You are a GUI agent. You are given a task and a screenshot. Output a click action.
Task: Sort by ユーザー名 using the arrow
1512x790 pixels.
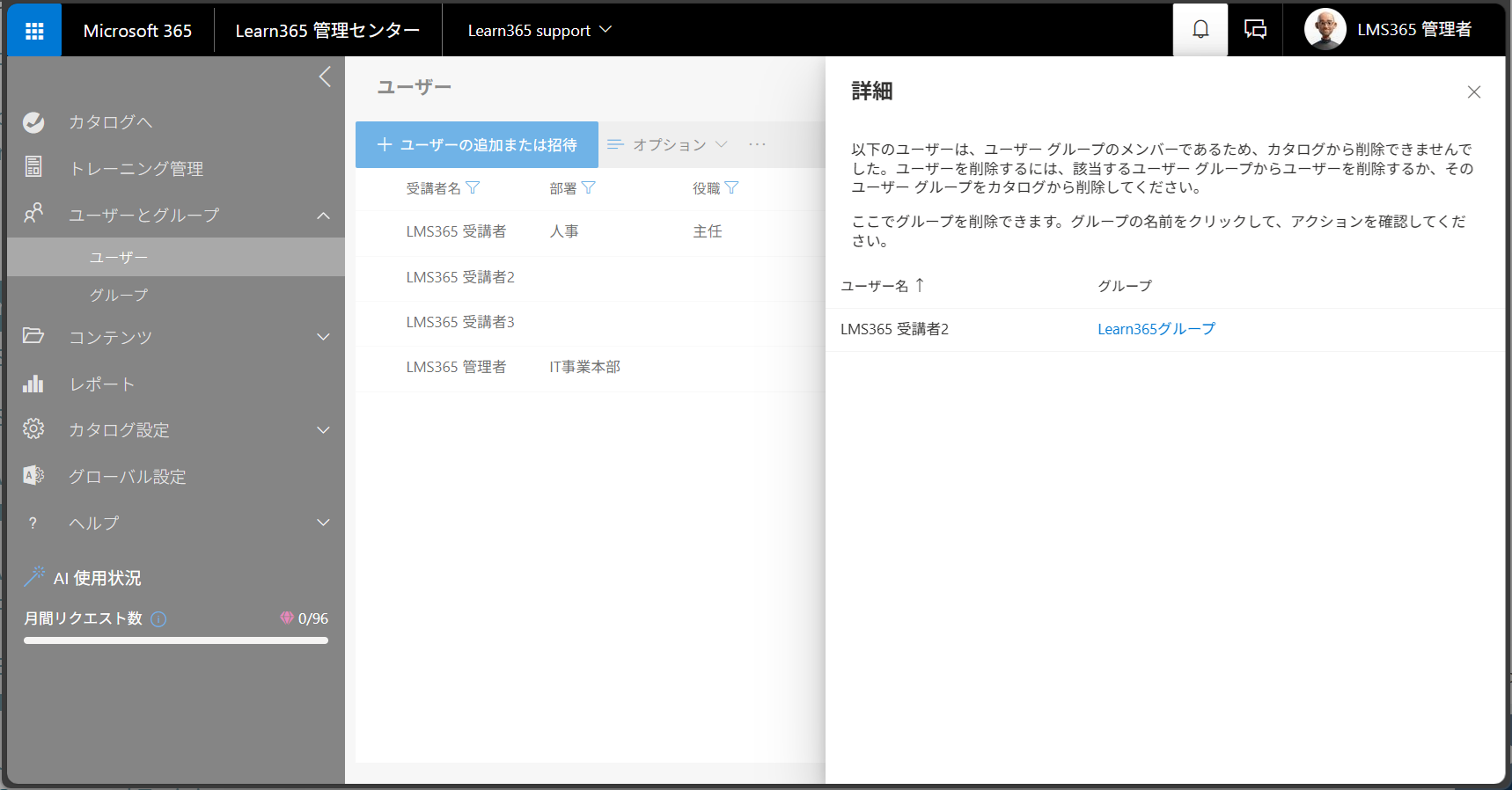(x=920, y=285)
